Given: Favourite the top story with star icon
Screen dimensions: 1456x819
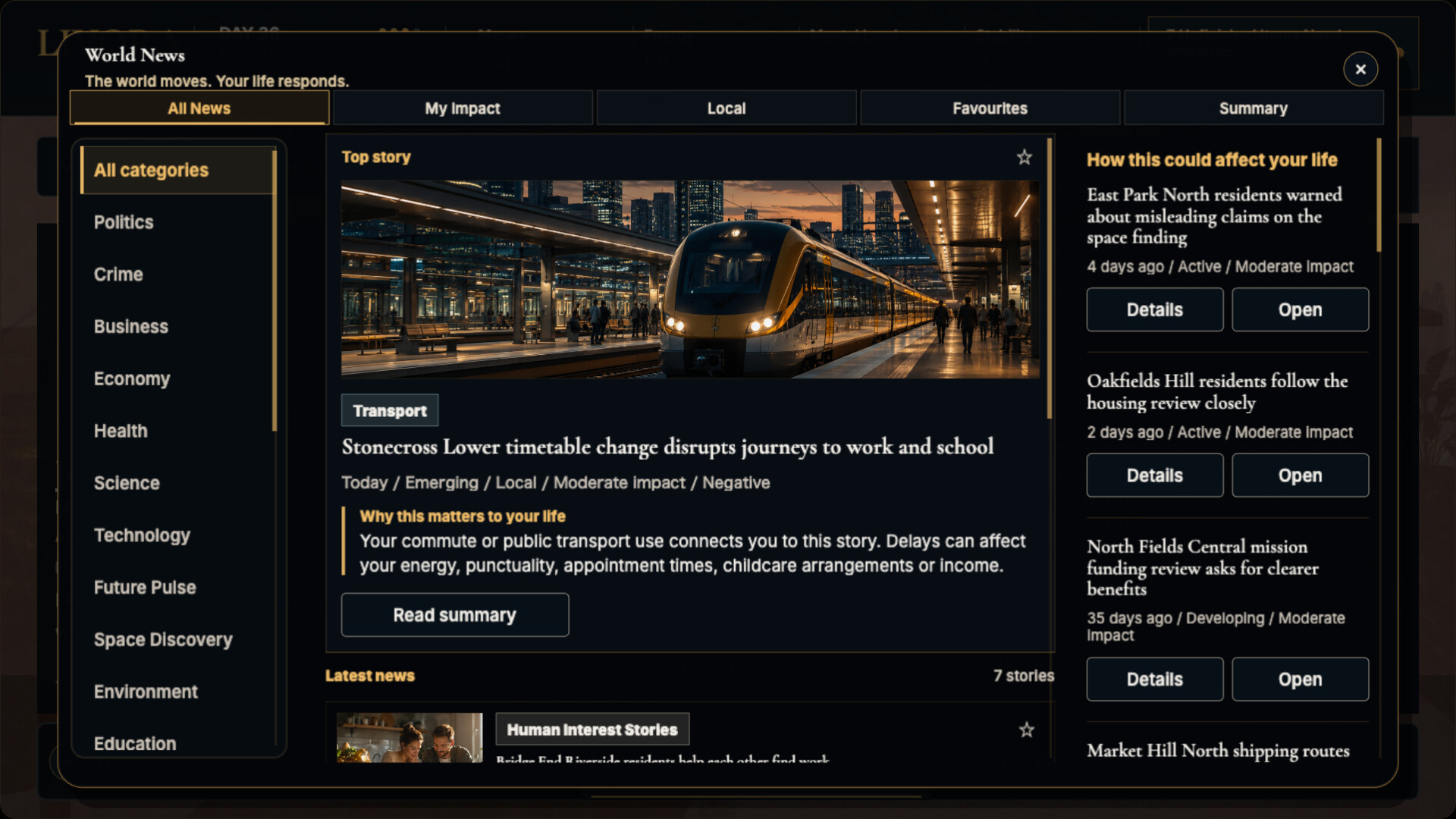Looking at the screenshot, I should 1025,157.
